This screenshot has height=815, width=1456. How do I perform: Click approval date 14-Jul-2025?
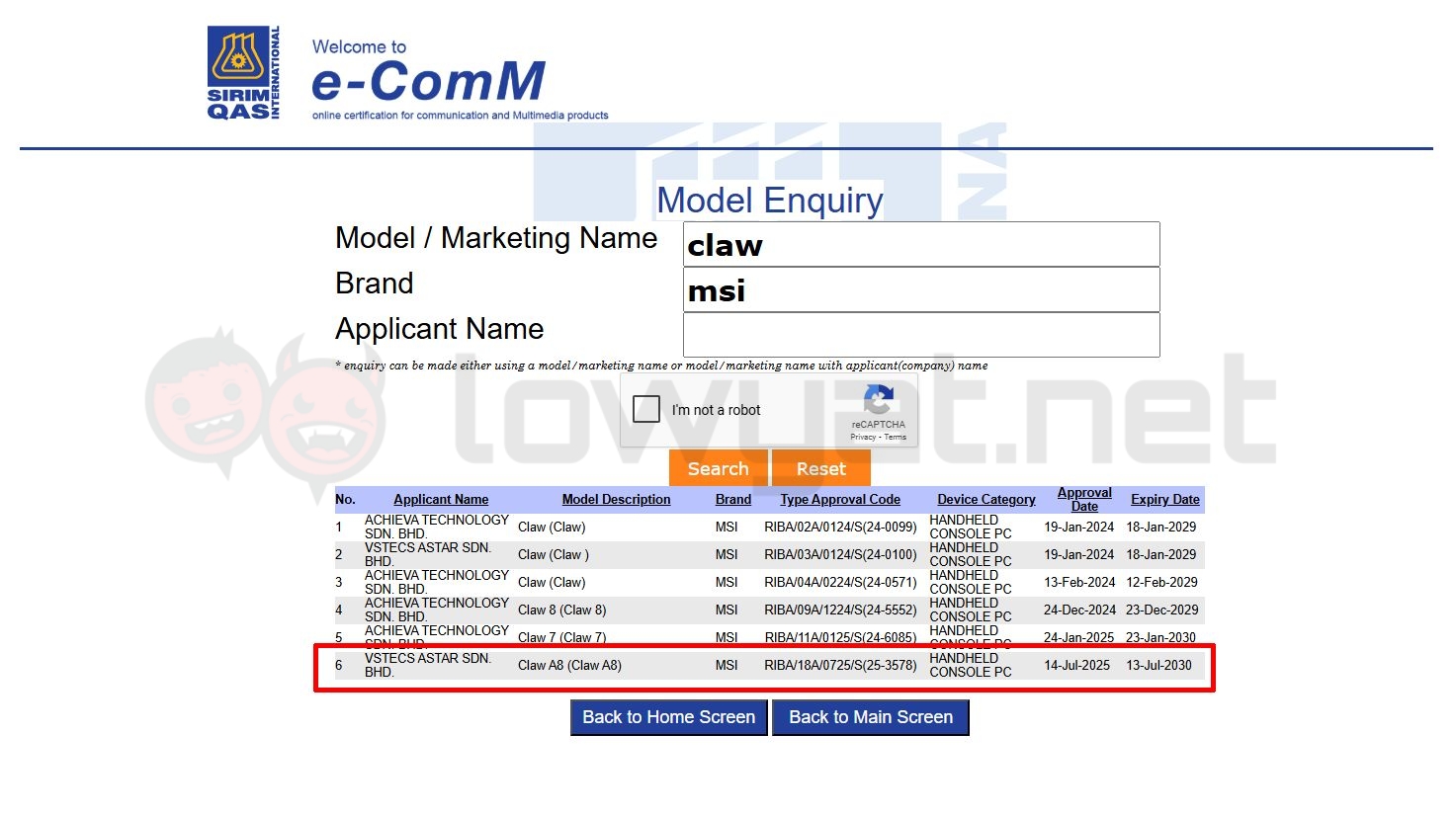tap(1077, 666)
